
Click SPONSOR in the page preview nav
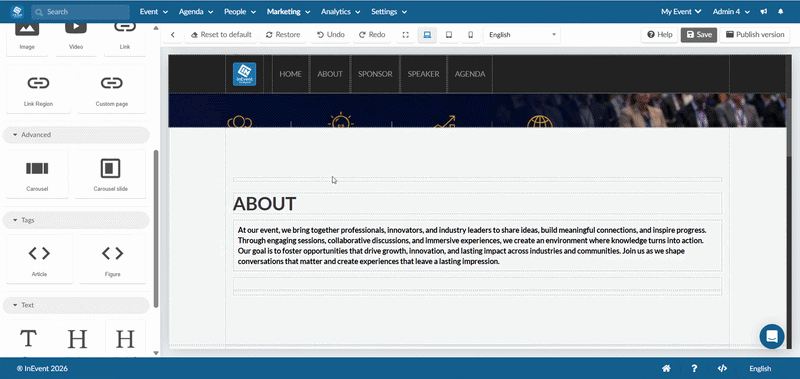(375, 74)
